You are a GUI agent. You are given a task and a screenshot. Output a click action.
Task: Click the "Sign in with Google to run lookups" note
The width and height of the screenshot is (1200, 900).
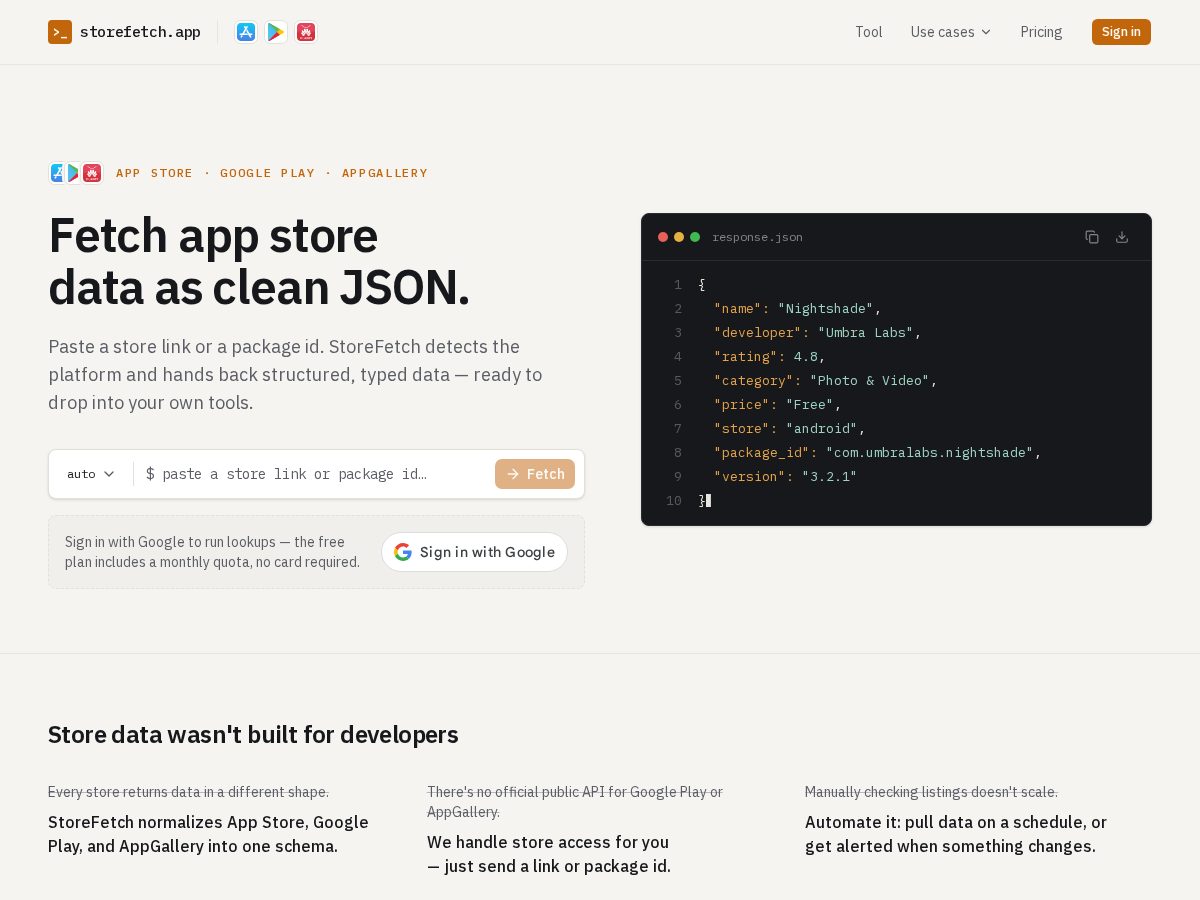212,552
